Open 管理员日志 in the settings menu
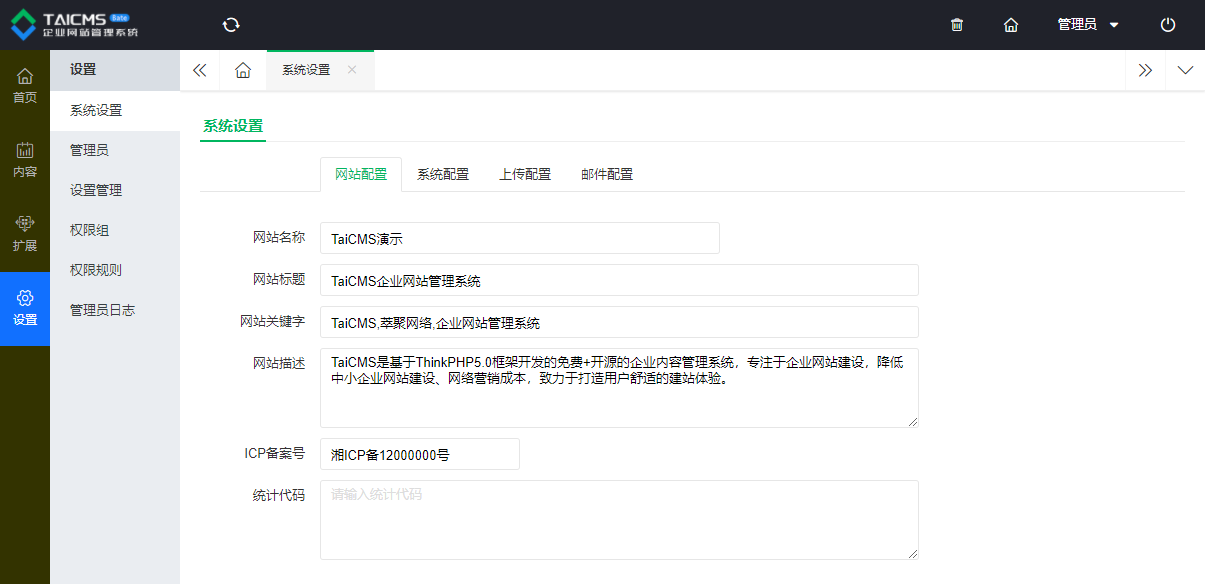 click(x=102, y=310)
